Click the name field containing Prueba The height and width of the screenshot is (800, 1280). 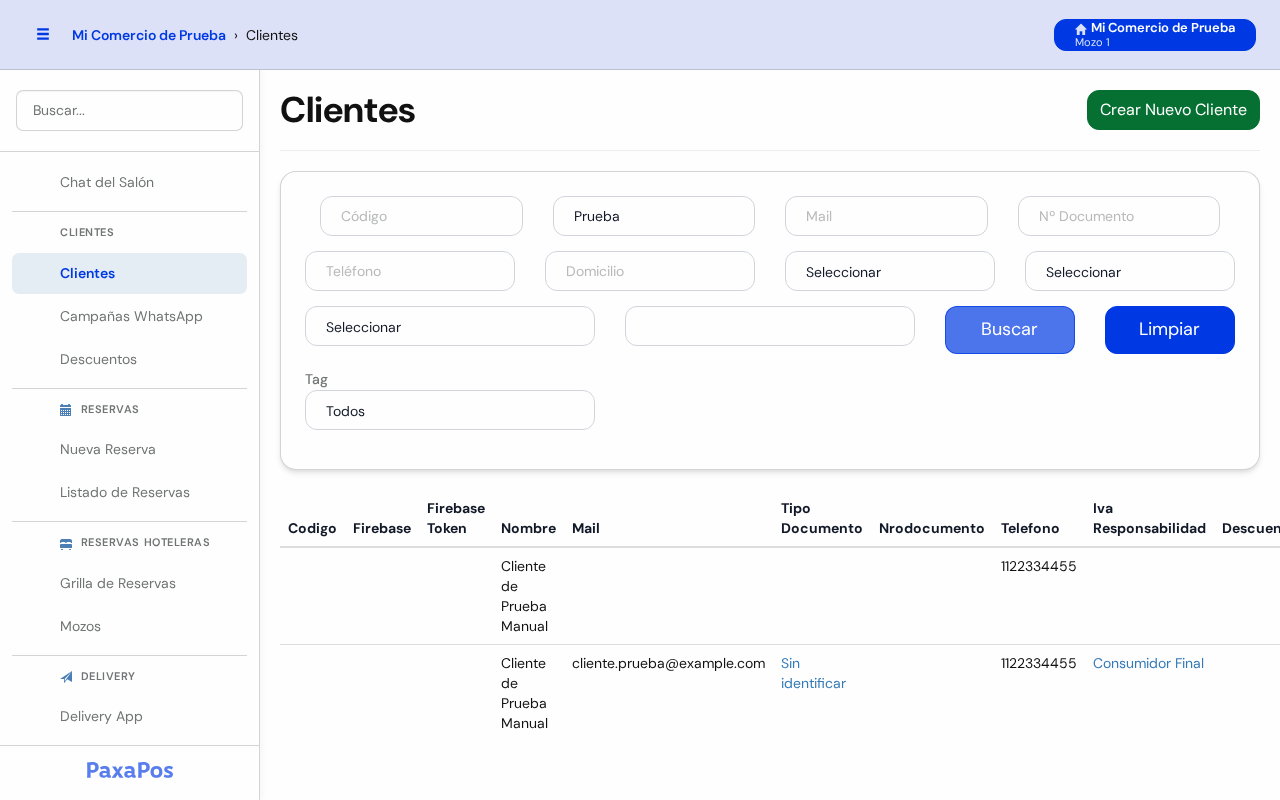coord(654,216)
